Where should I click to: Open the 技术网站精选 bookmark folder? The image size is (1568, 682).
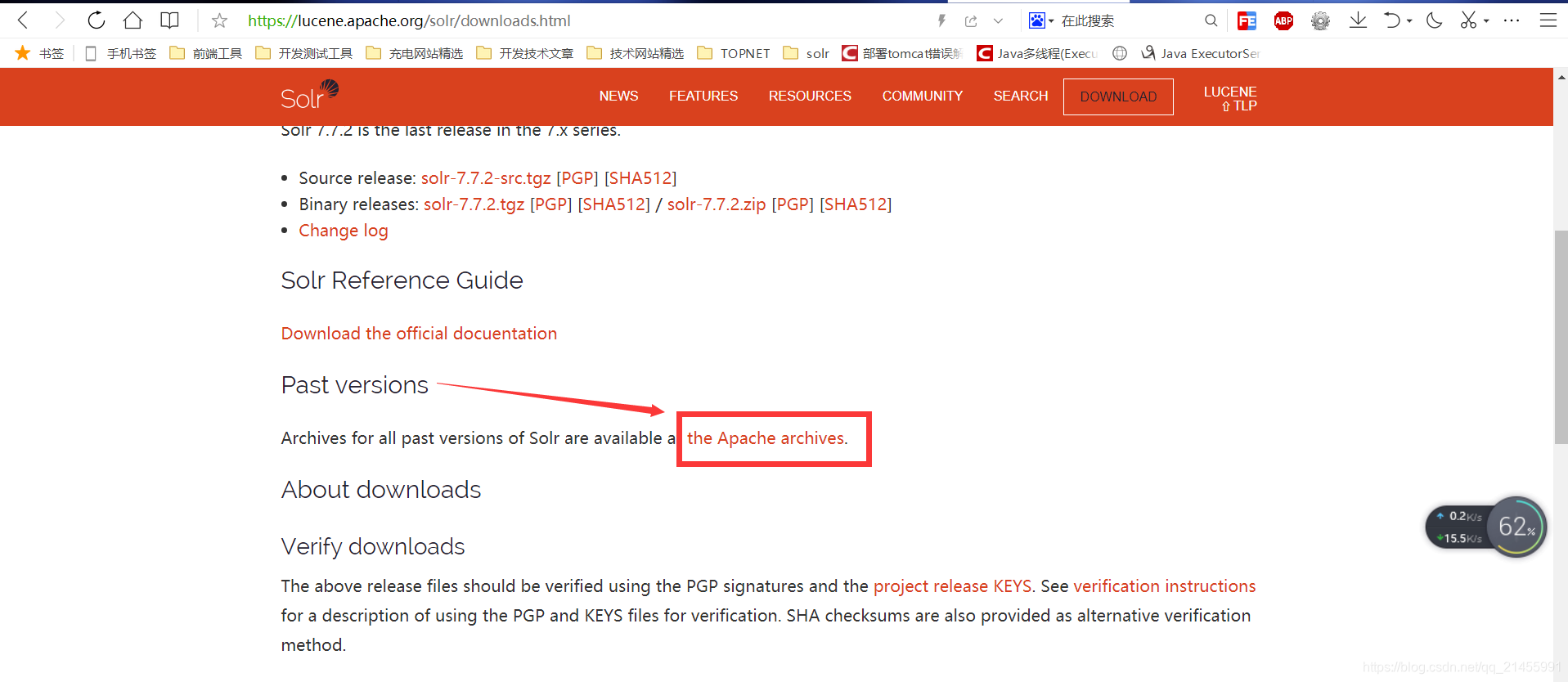635,53
